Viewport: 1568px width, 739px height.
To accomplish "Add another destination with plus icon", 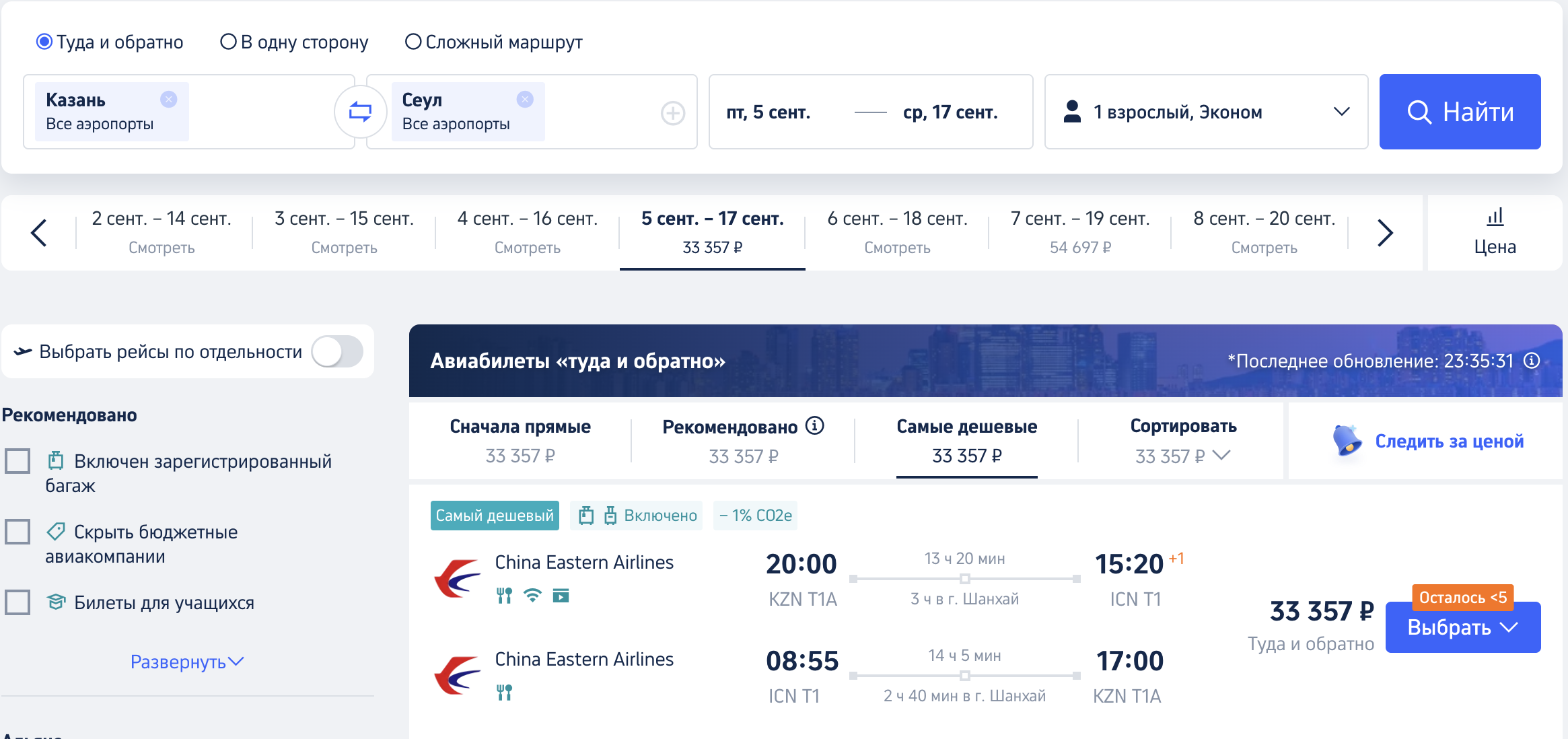I will pos(673,113).
